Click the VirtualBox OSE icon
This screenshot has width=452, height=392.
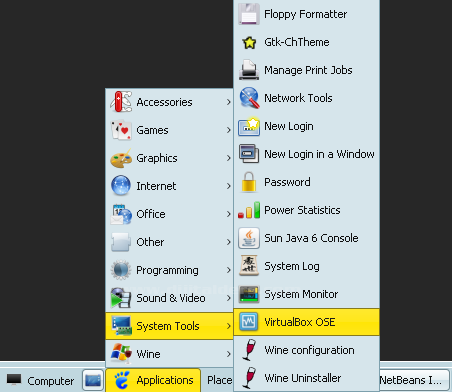(x=248, y=322)
